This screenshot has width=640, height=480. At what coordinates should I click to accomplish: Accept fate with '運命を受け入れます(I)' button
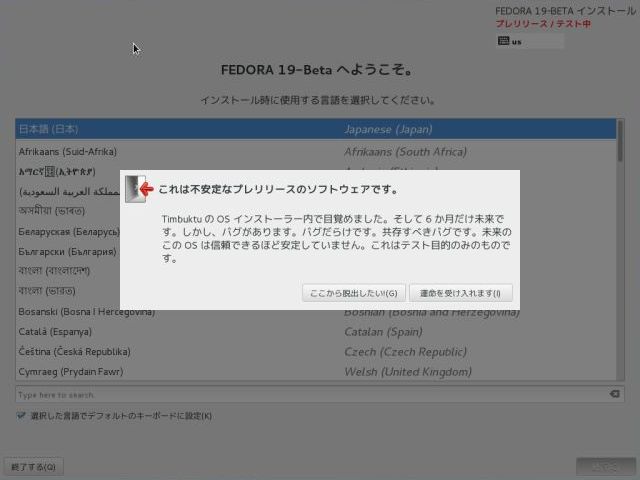tap(460, 293)
